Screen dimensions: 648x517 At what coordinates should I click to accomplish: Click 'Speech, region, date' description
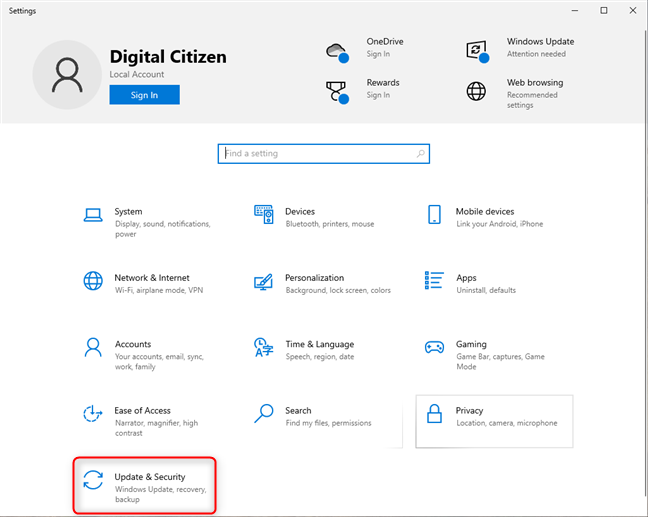pyautogui.click(x=320, y=357)
